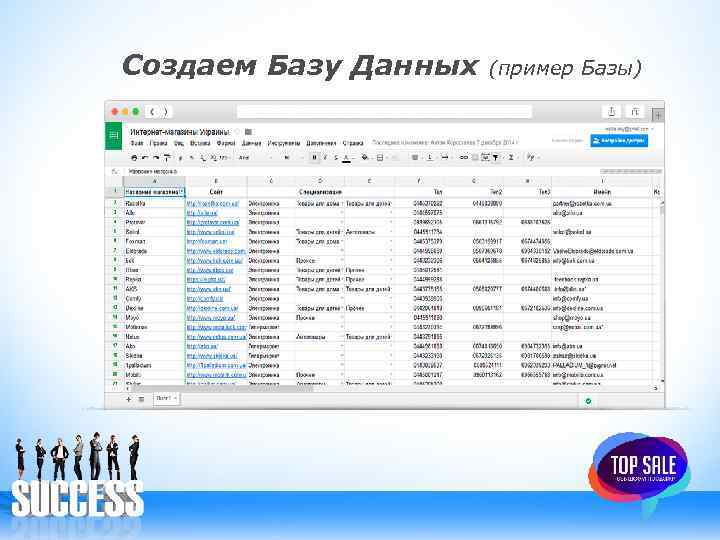This screenshot has width=720, height=540.
Task: Open the Google Sheets home icon
Action: coord(113,136)
